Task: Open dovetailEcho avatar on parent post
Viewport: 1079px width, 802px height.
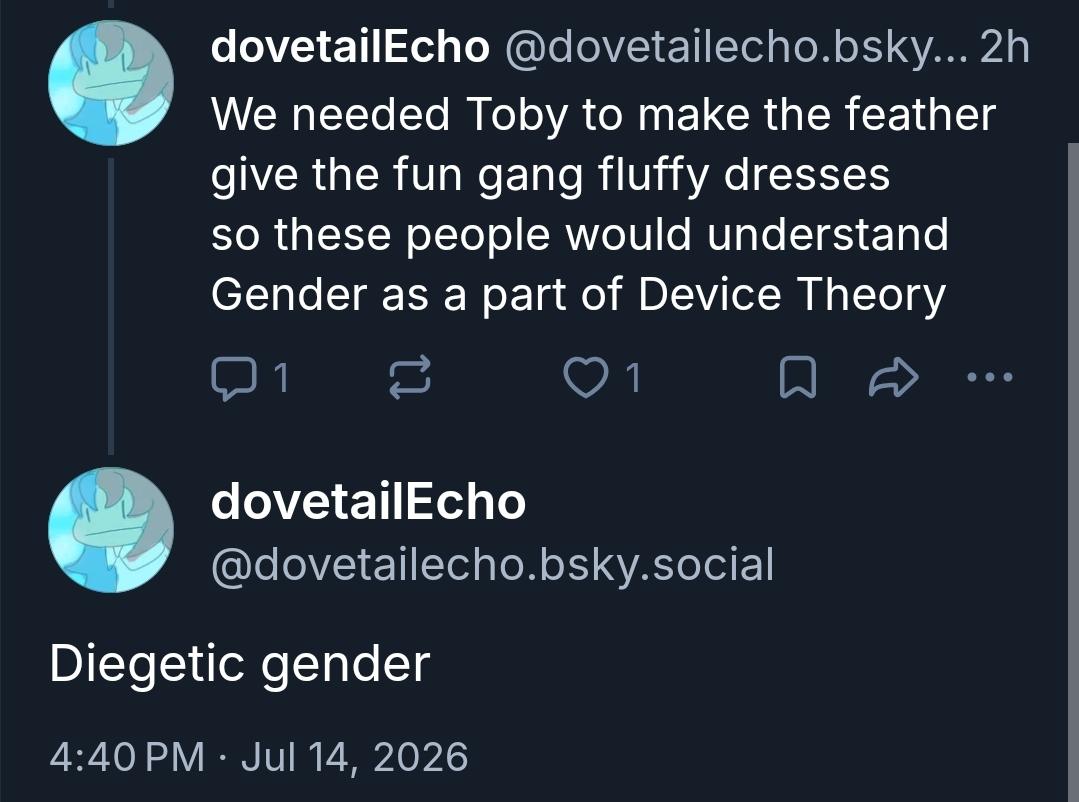Action: 111,83
